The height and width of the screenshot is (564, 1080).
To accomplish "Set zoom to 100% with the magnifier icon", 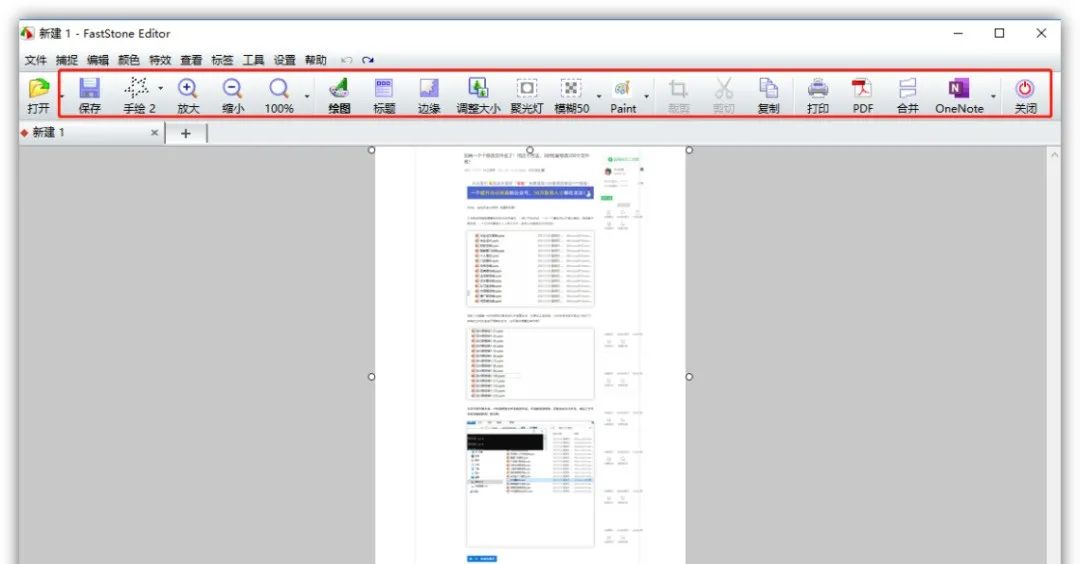I will [x=278, y=88].
